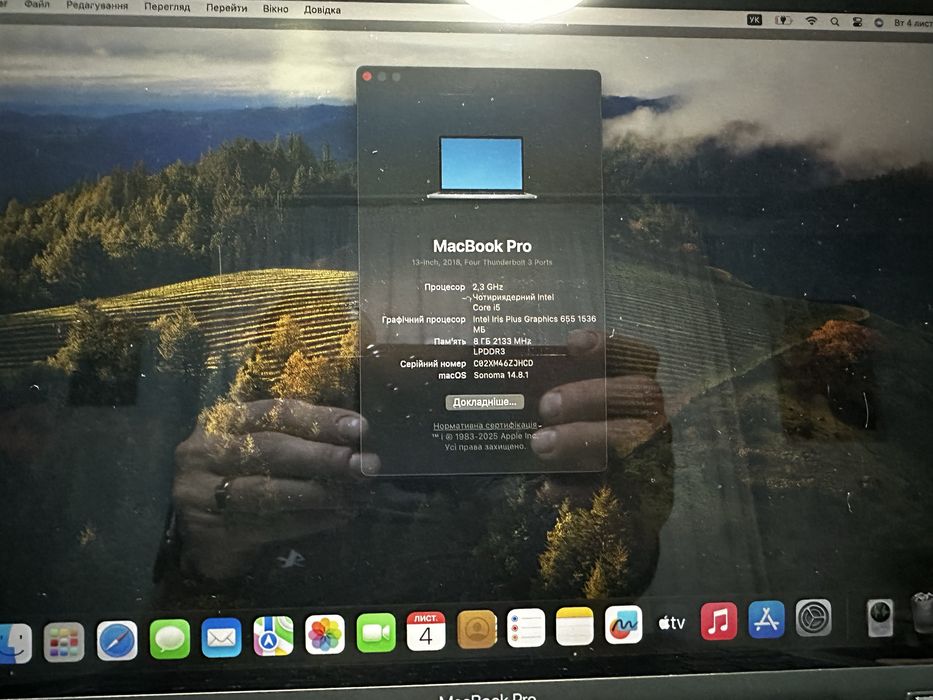Image resolution: width=933 pixels, height=700 pixels.
Task: Open Reminders from the Dock
Action: point(526,627)
